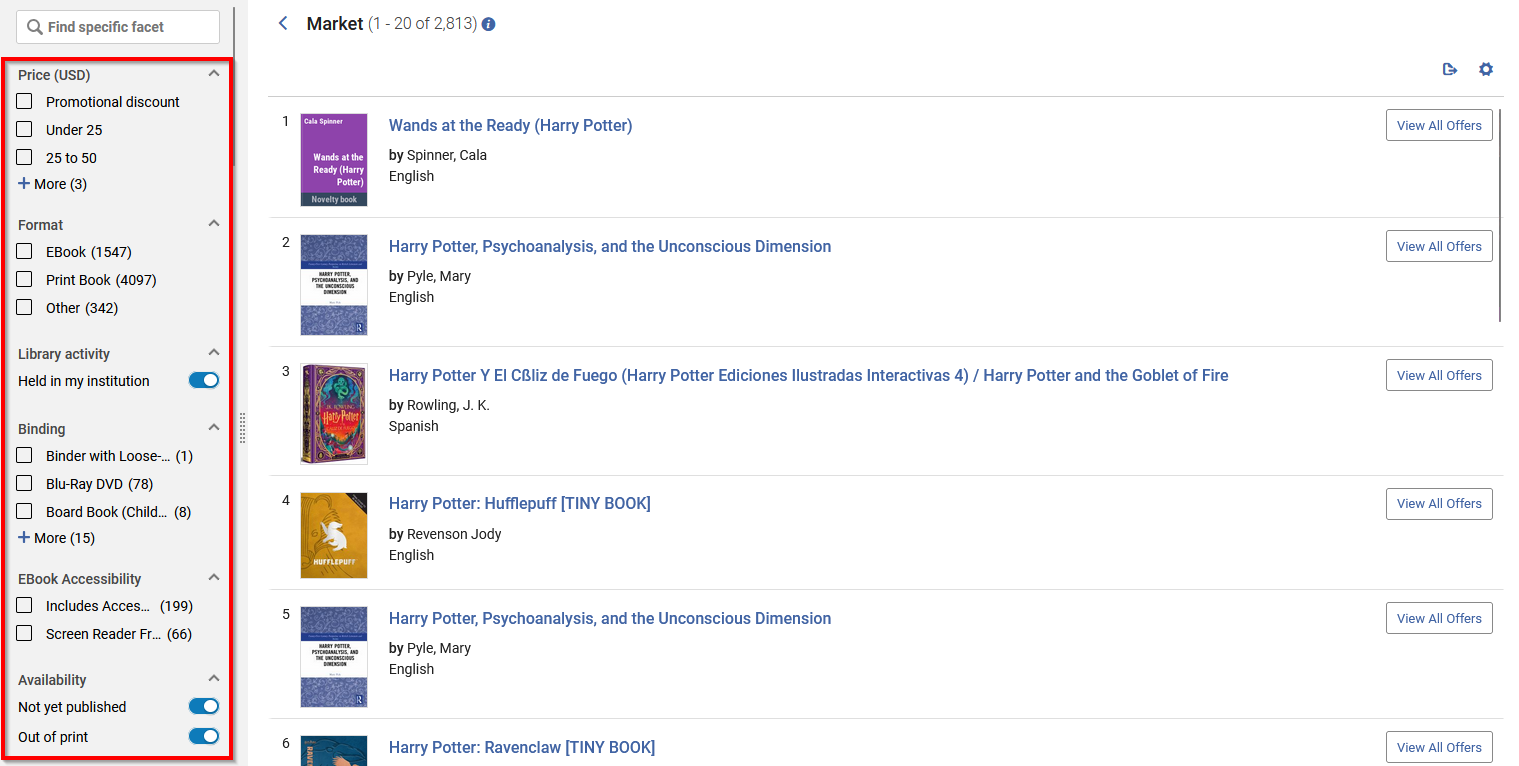
Task: Click the export list icon
Action: click(1449, 69)
